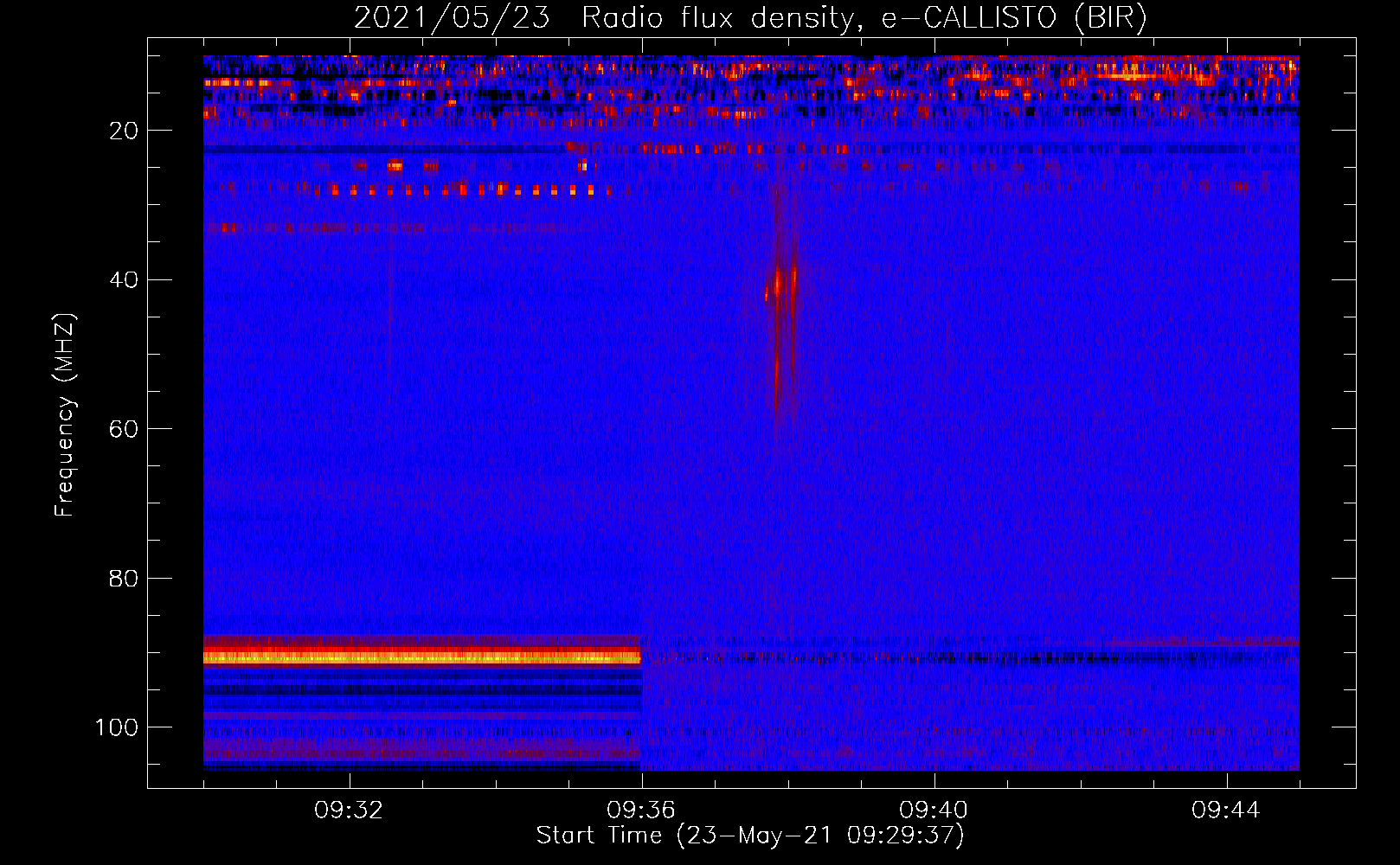Click the 09:44 time tick label
The image size is (1400, 865).
coord(1226,811)
